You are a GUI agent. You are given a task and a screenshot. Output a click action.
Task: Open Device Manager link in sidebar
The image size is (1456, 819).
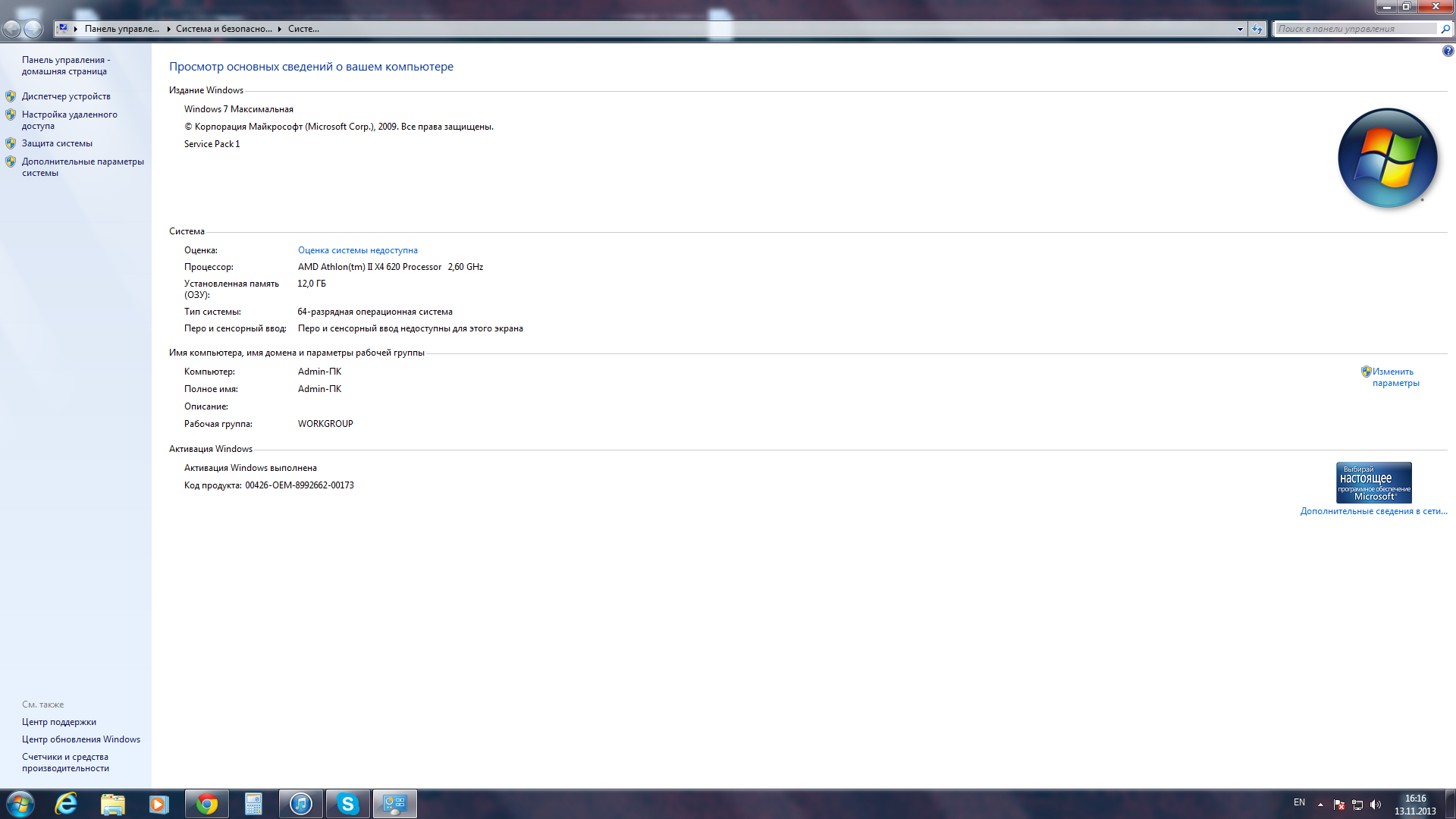tap(66, 96)
